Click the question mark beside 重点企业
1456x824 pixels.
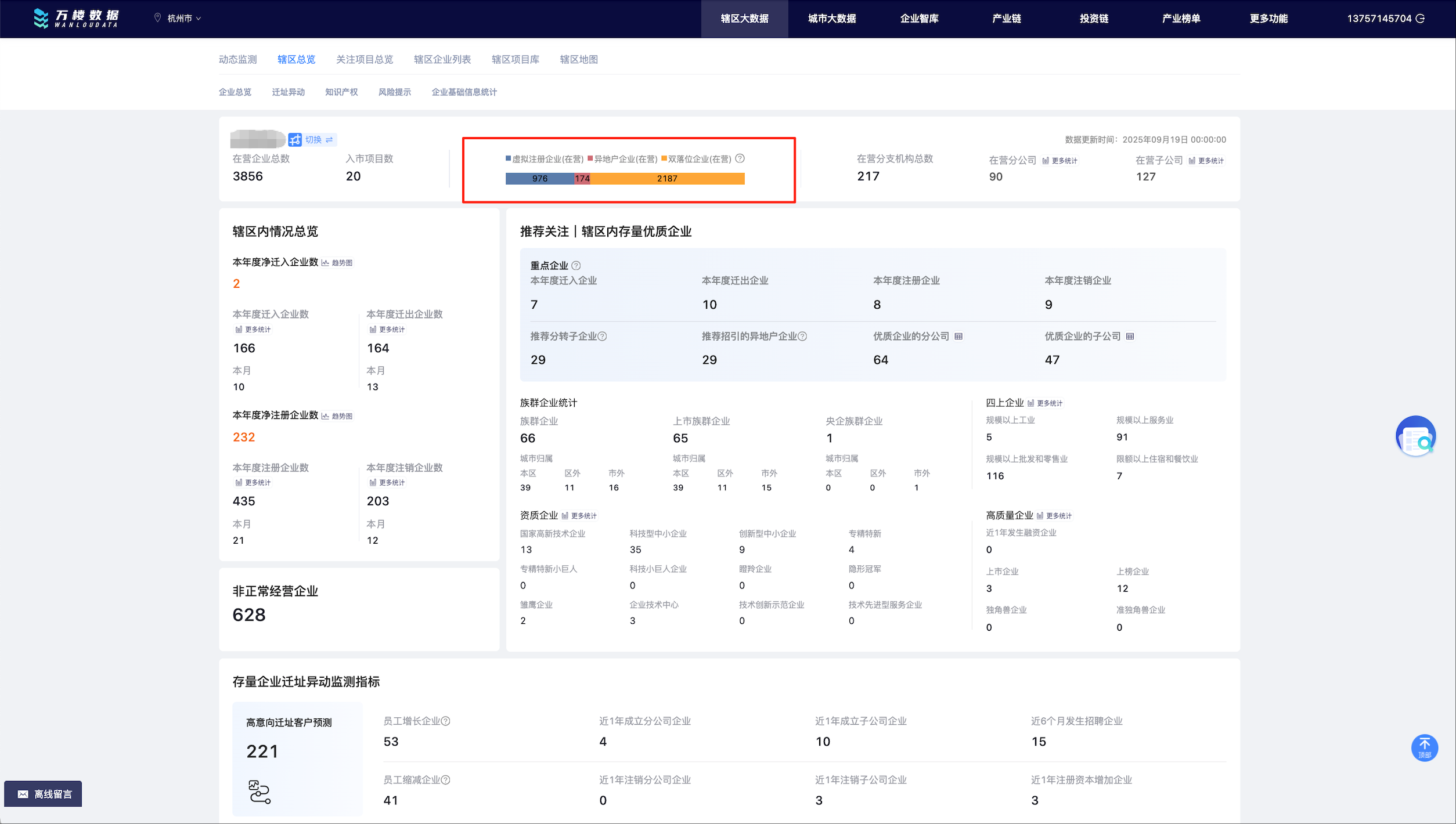point(576,266)
